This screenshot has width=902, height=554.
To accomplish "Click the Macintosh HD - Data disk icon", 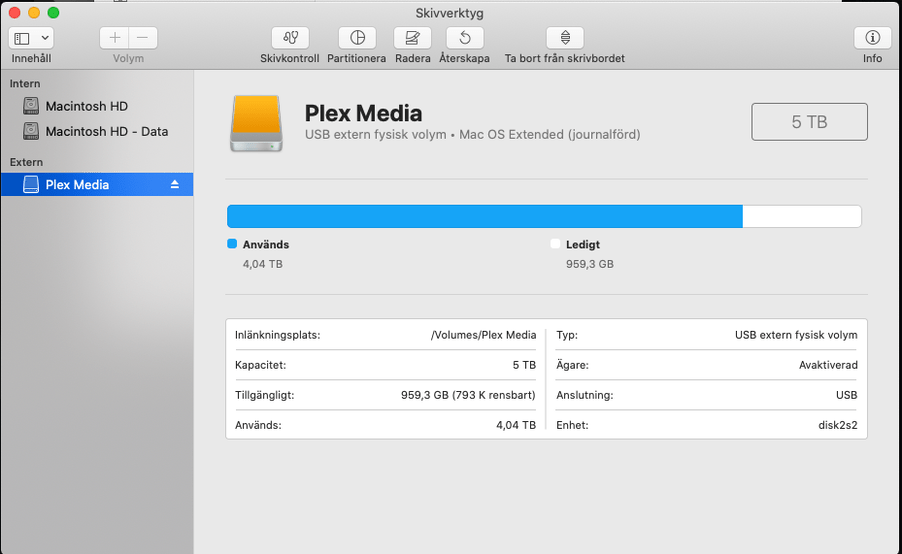I will tap(31, 131).
